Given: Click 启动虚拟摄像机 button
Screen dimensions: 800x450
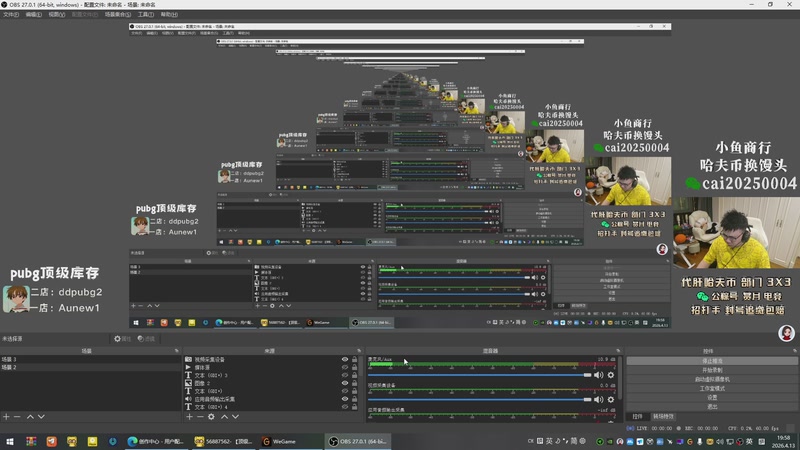Looking at the screenshot, I should click(712, 379).
